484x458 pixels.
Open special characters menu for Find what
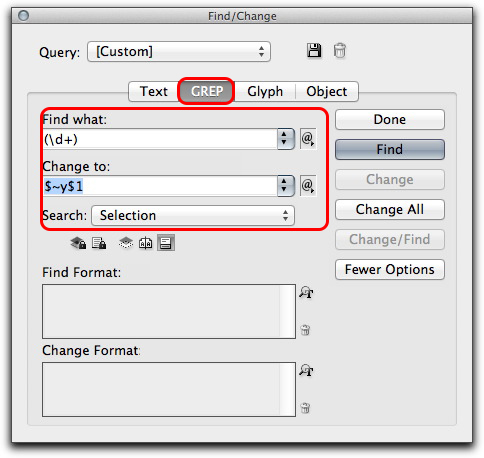click(x=308, y=139)
